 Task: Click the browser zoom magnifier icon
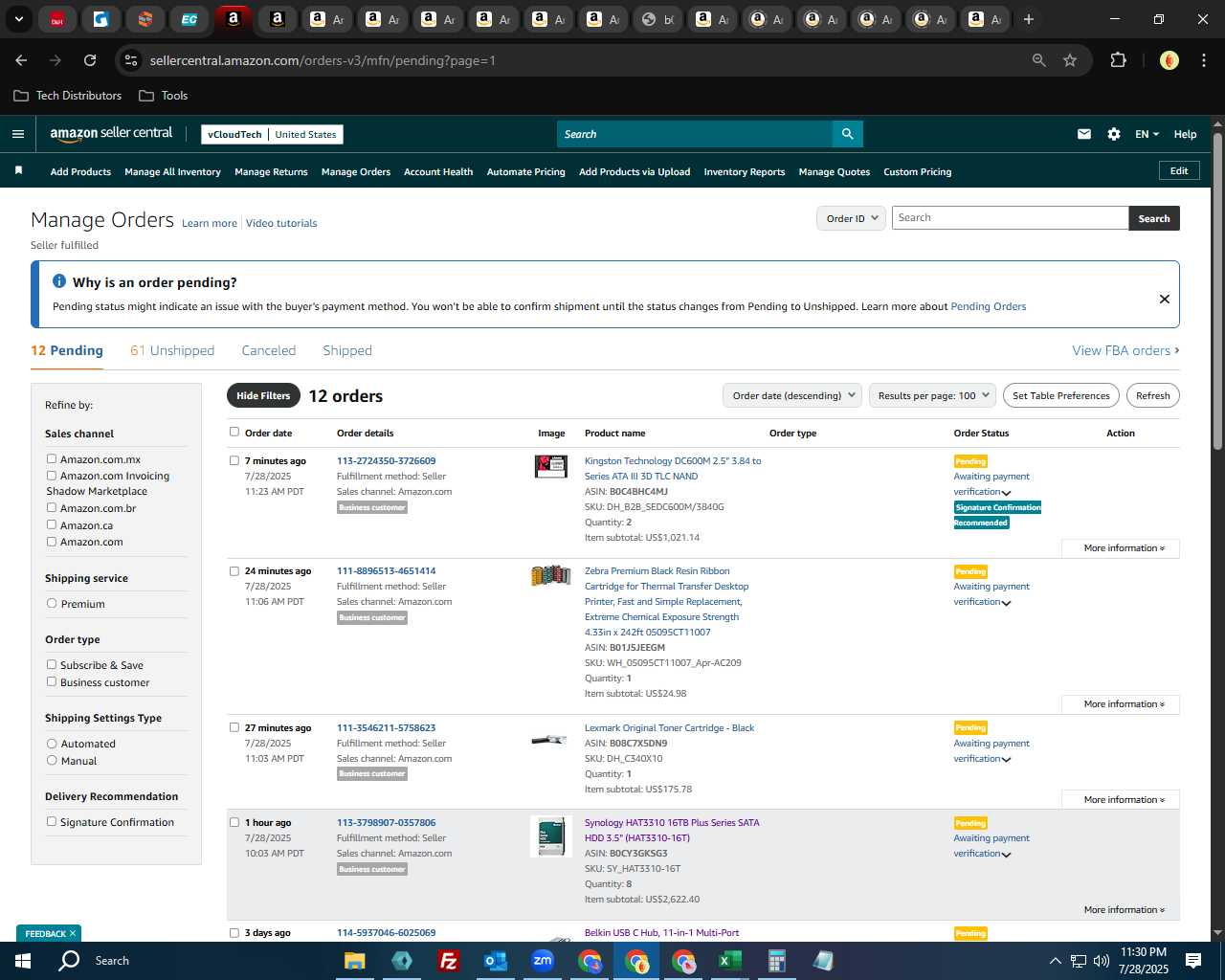(1039, 60)
